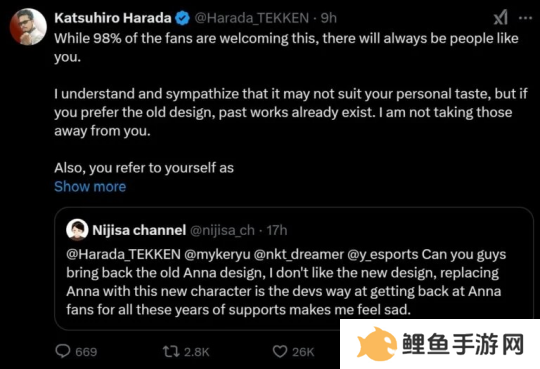Open the @nijisa_ch handle
The width and height of the screenshot is (540, 369).
point(222,230)
